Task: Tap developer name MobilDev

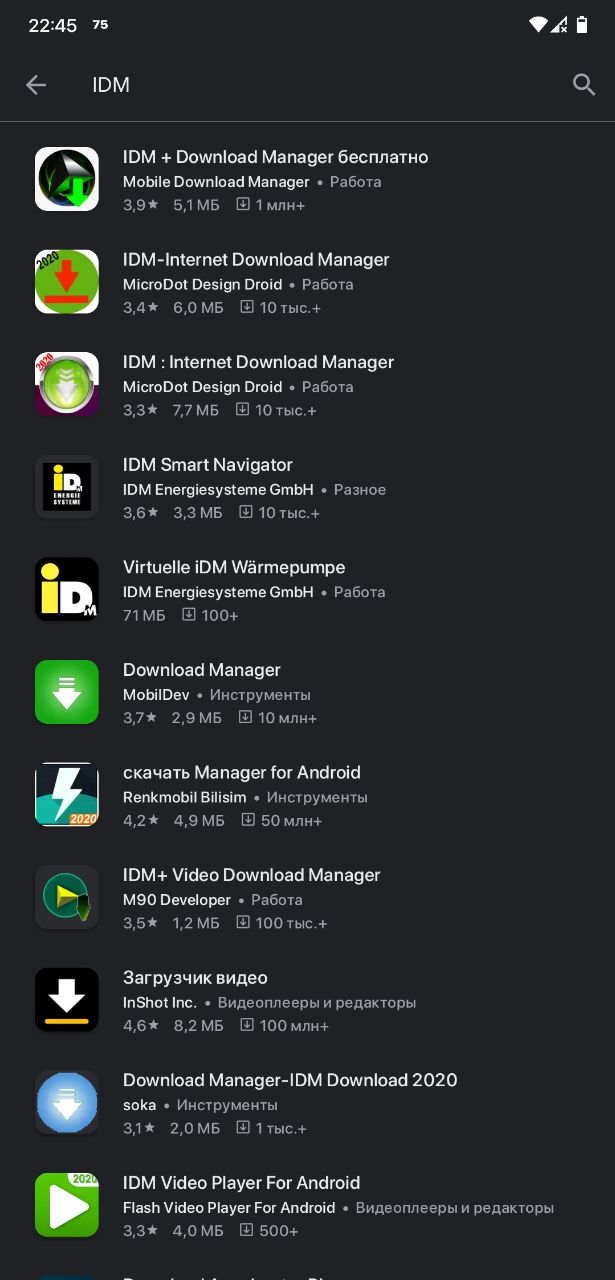Action: pos(156,695)
